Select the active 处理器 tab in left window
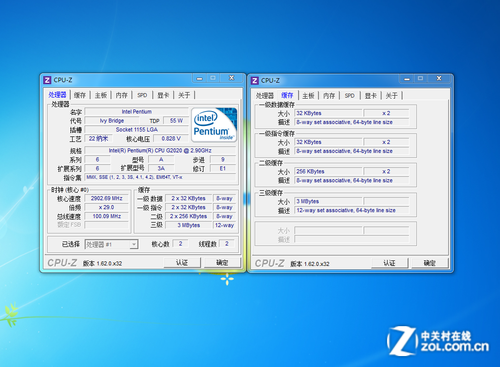This screenshot has height=367, width=500. [x=57, y=95]
